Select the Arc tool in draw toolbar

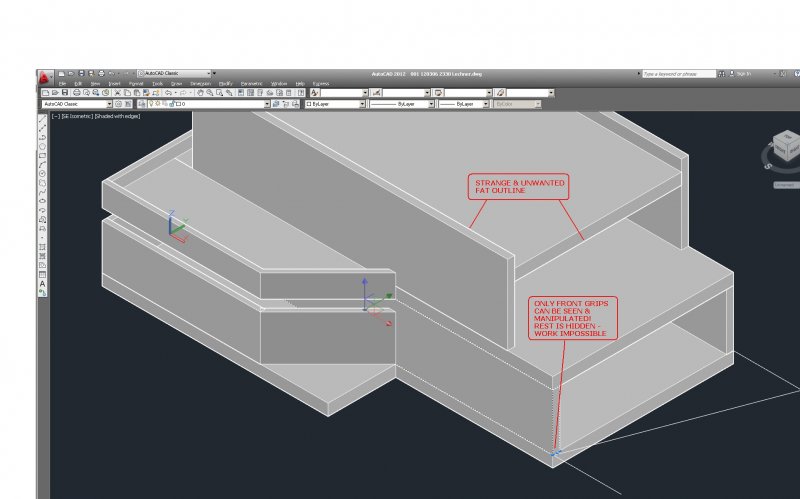tap(42, 164)
